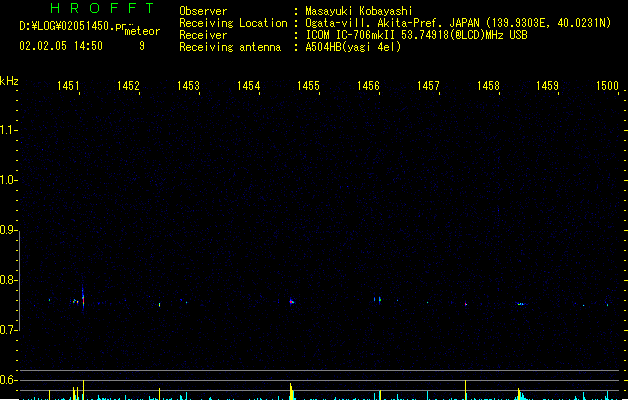Click the meteor count value 9
This screenshot has width=629, height=400.
142,46
